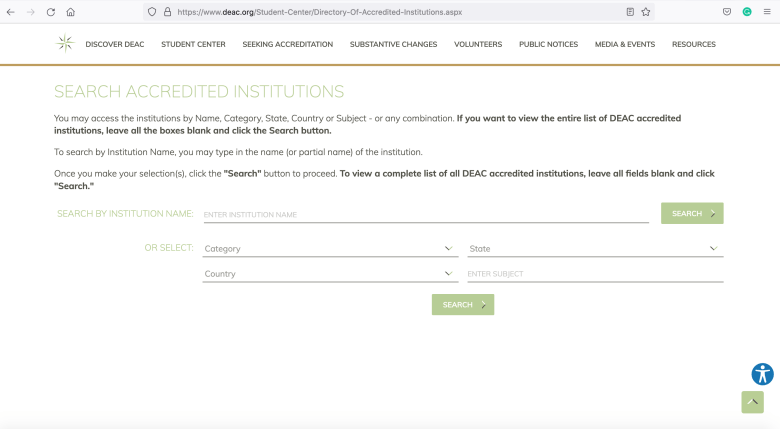The width and height of the screenshot is (780, 429).
Task: Expand the State dropdown
Action: [595, 248]
